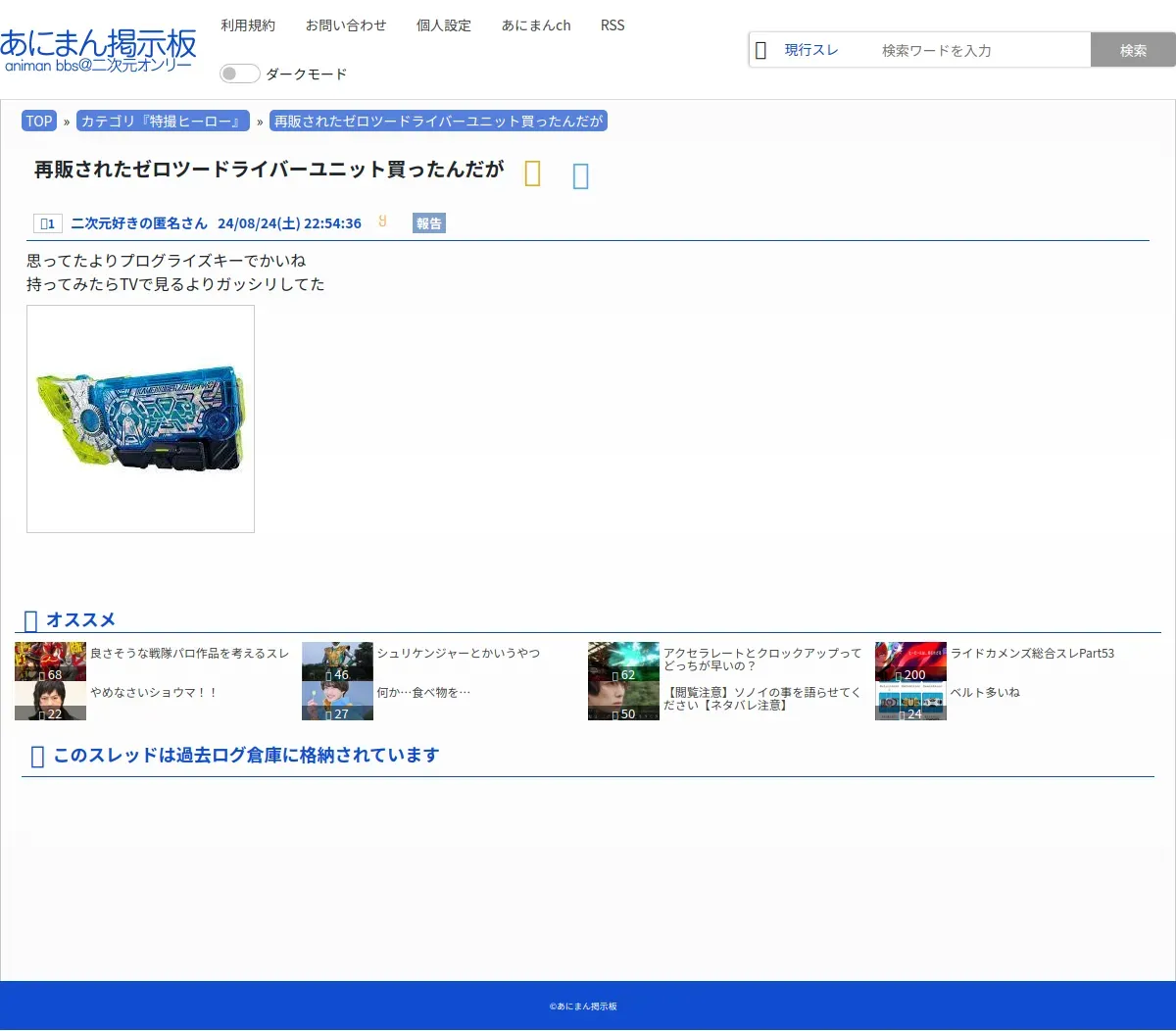Image resolution: width=1176 pixels, height=1031 pixels.
Task: Toggle the ダークモード switch
Action: (x=239, y=74)
